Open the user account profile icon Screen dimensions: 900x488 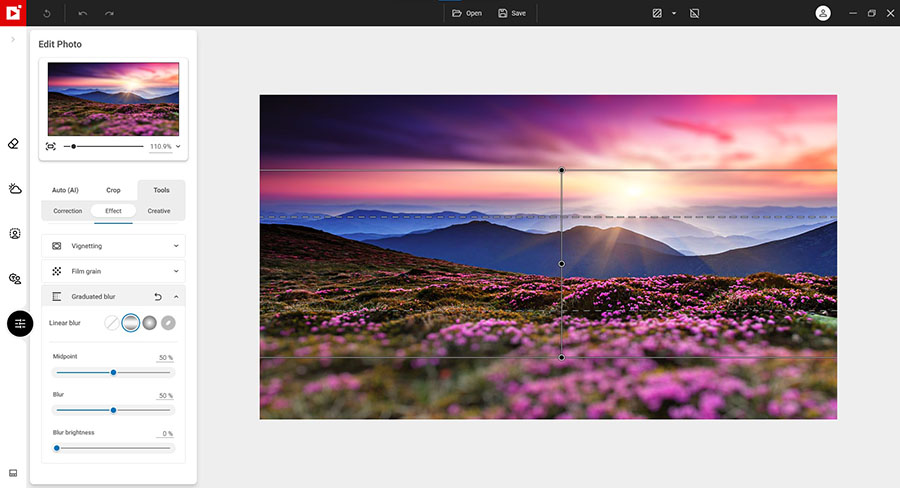coord(822,13)
